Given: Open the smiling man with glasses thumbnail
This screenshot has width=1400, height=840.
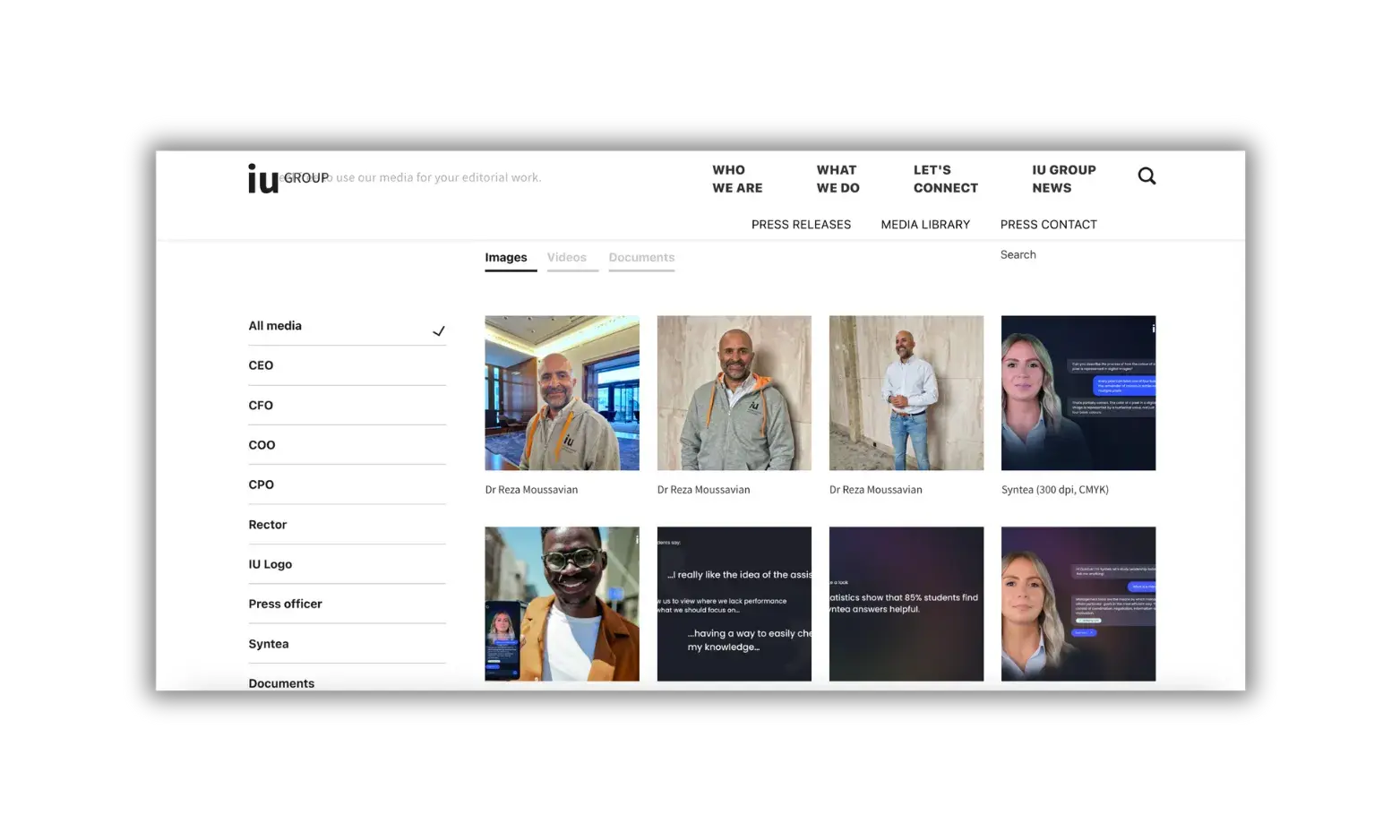Looking at the screenshot, I should click(x=562, y=604).
